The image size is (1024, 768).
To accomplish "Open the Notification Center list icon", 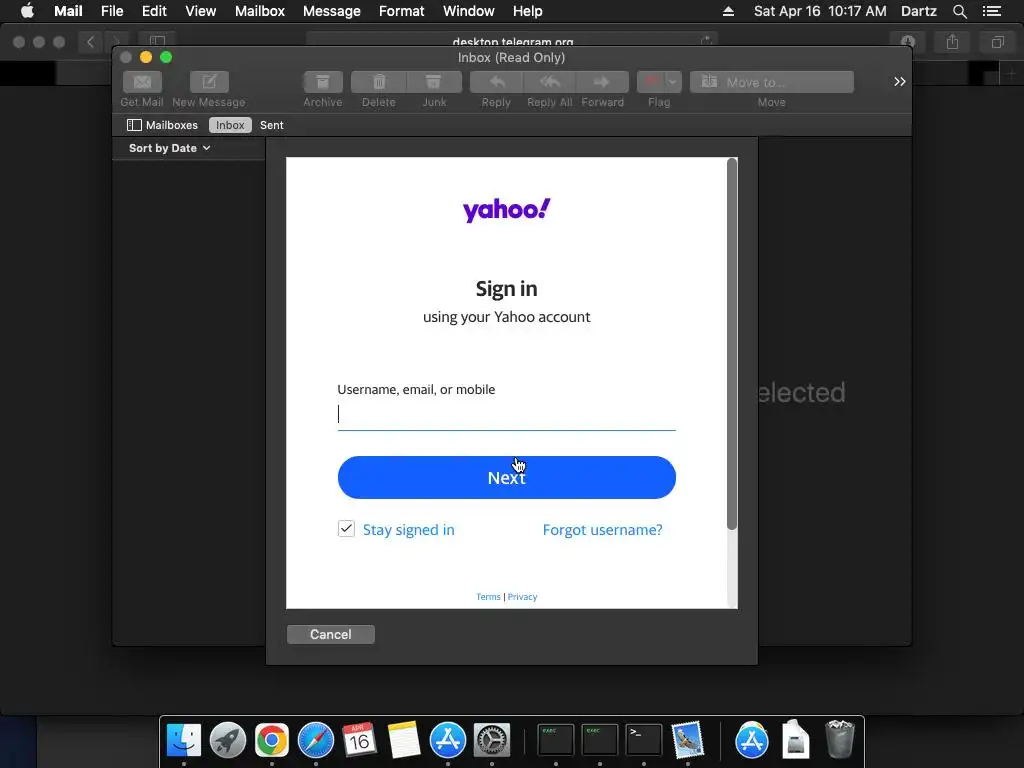I will 992,11.
